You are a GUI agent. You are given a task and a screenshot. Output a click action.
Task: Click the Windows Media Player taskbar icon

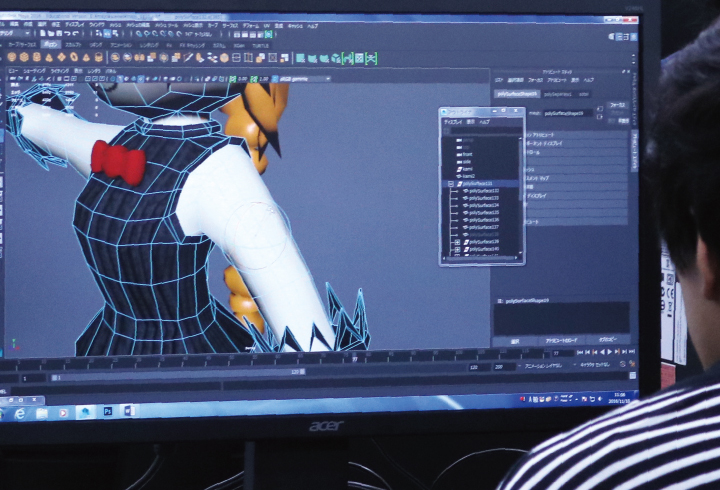[63, 413]
